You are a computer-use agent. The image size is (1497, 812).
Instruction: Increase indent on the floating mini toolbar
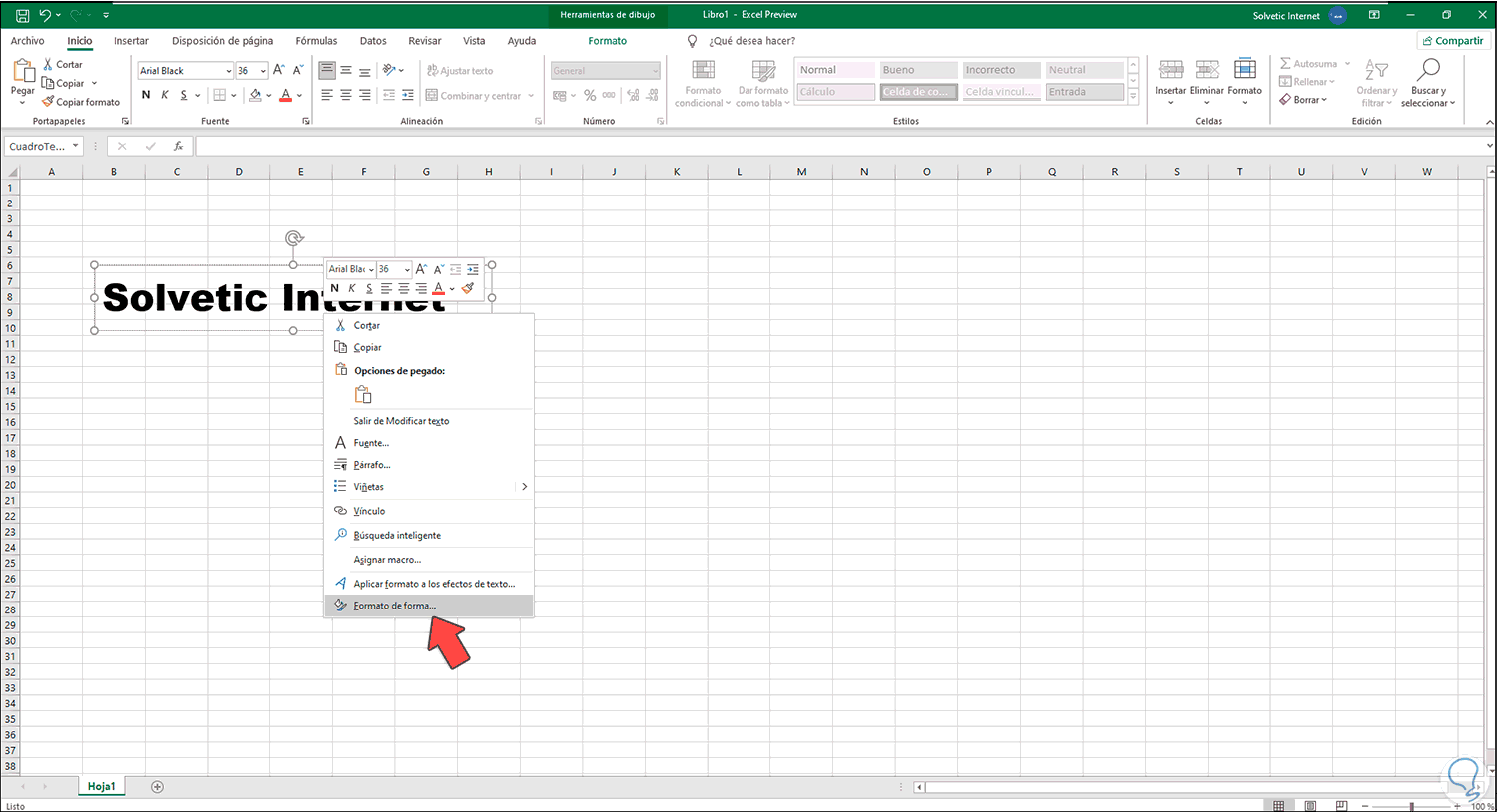coord(473,269)
